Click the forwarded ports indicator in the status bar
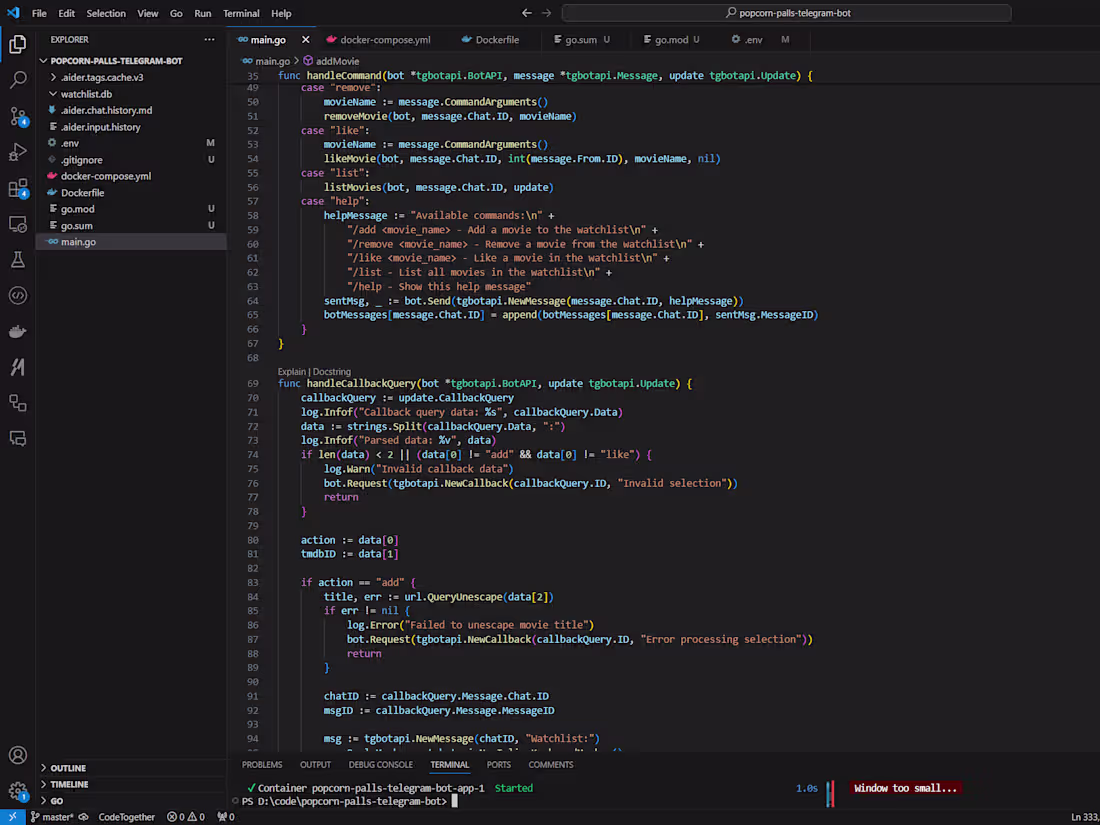1100x825 pixels. [x=226, y=817]
